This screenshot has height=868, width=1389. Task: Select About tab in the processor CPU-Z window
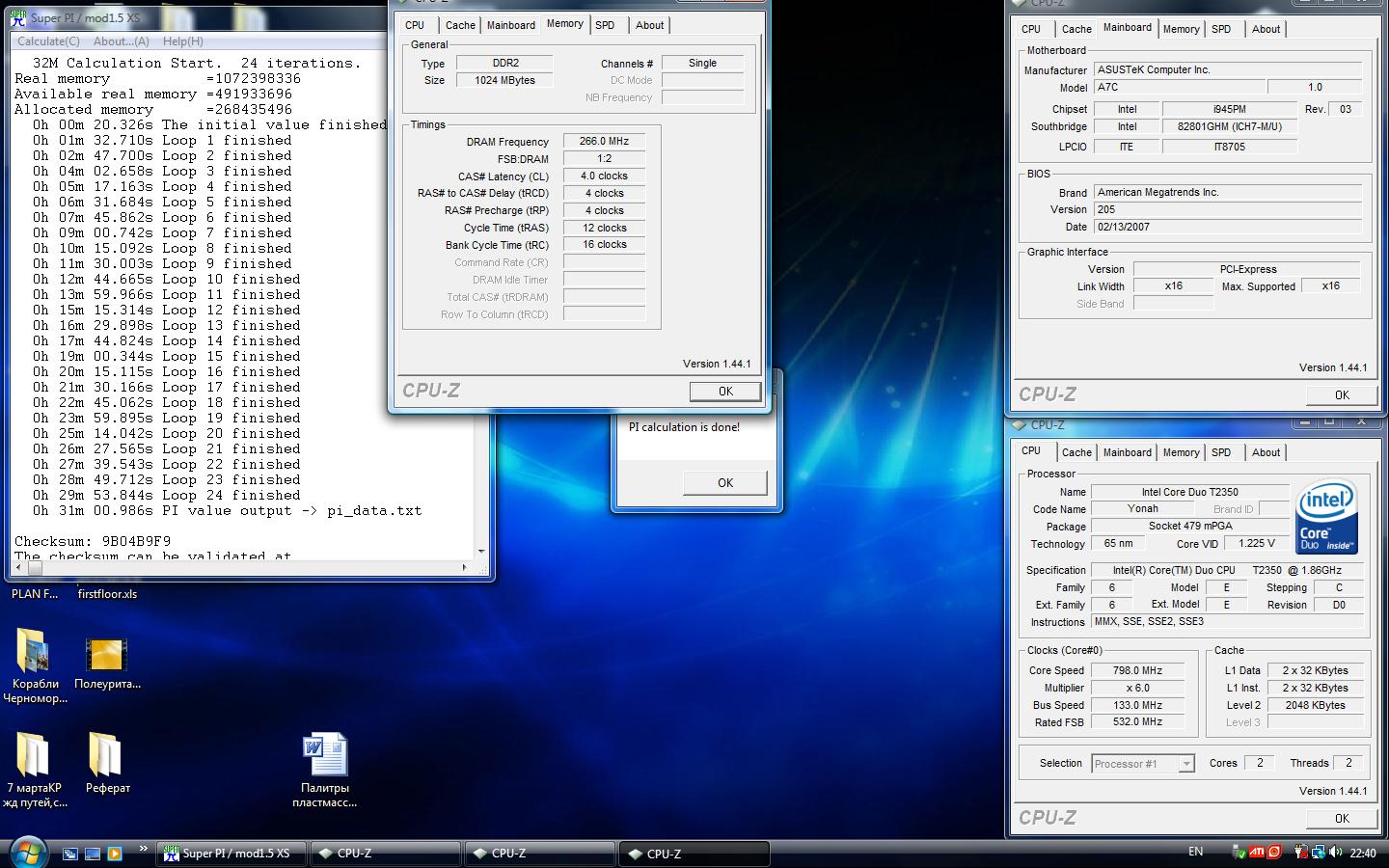coord(1266,452)
